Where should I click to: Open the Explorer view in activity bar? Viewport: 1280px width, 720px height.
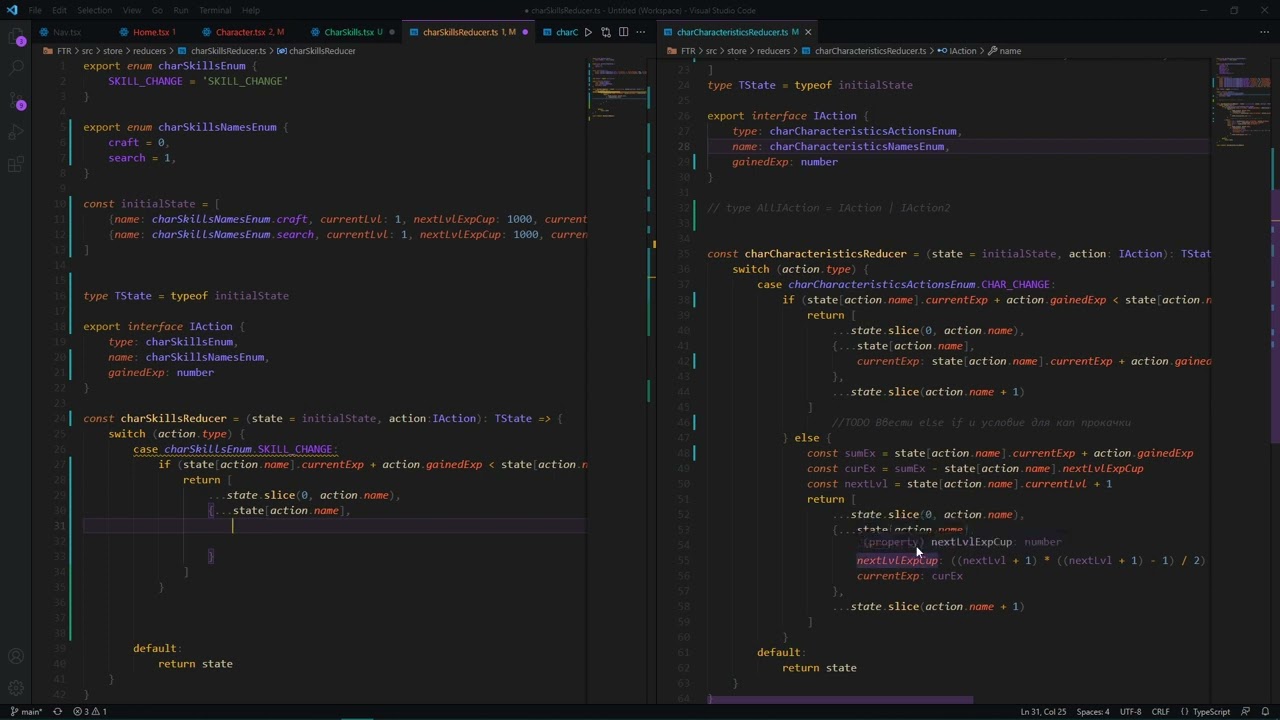[16, 38]
